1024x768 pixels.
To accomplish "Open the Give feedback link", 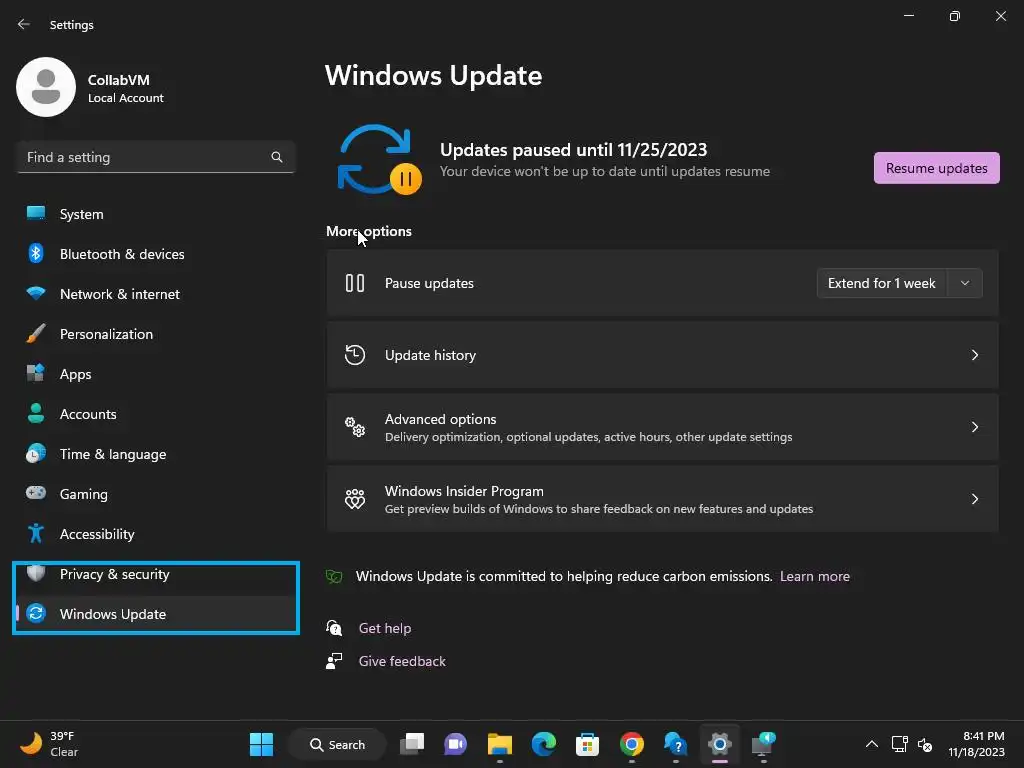I will (402, 661).
